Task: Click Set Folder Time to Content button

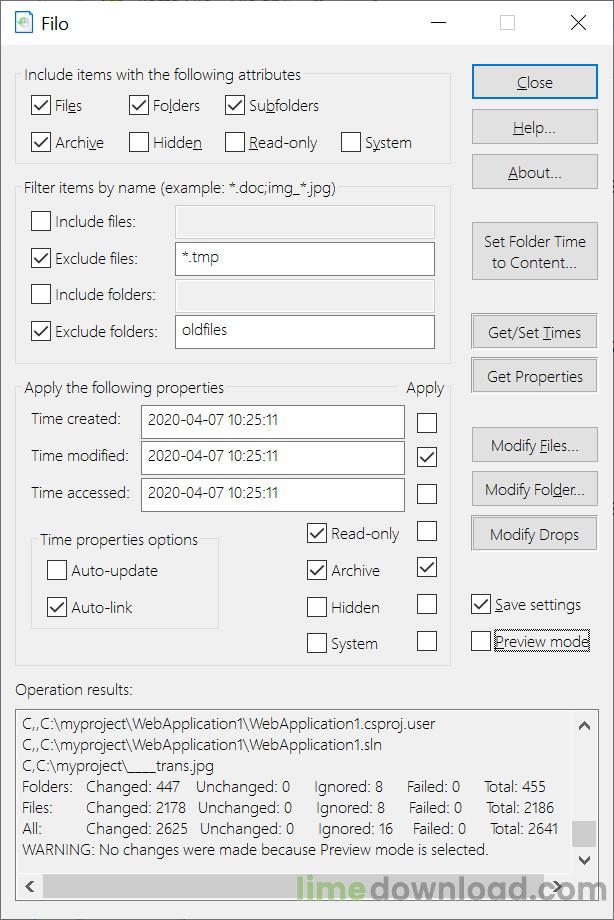Action: (x=534, y=252)
